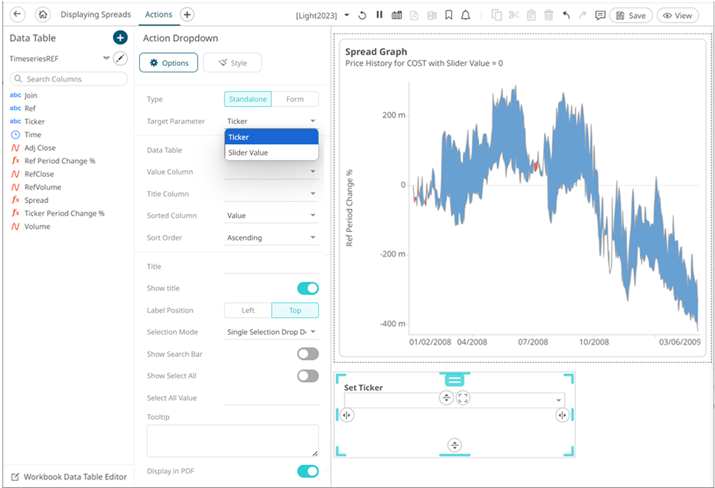This screenshot has height=488, width=715.
Task: Pause the data refresh
Action: 379,15
